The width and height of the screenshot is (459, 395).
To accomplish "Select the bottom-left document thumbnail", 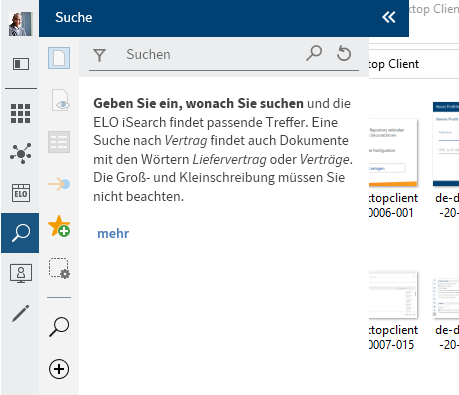I will (x=393, y=295).
